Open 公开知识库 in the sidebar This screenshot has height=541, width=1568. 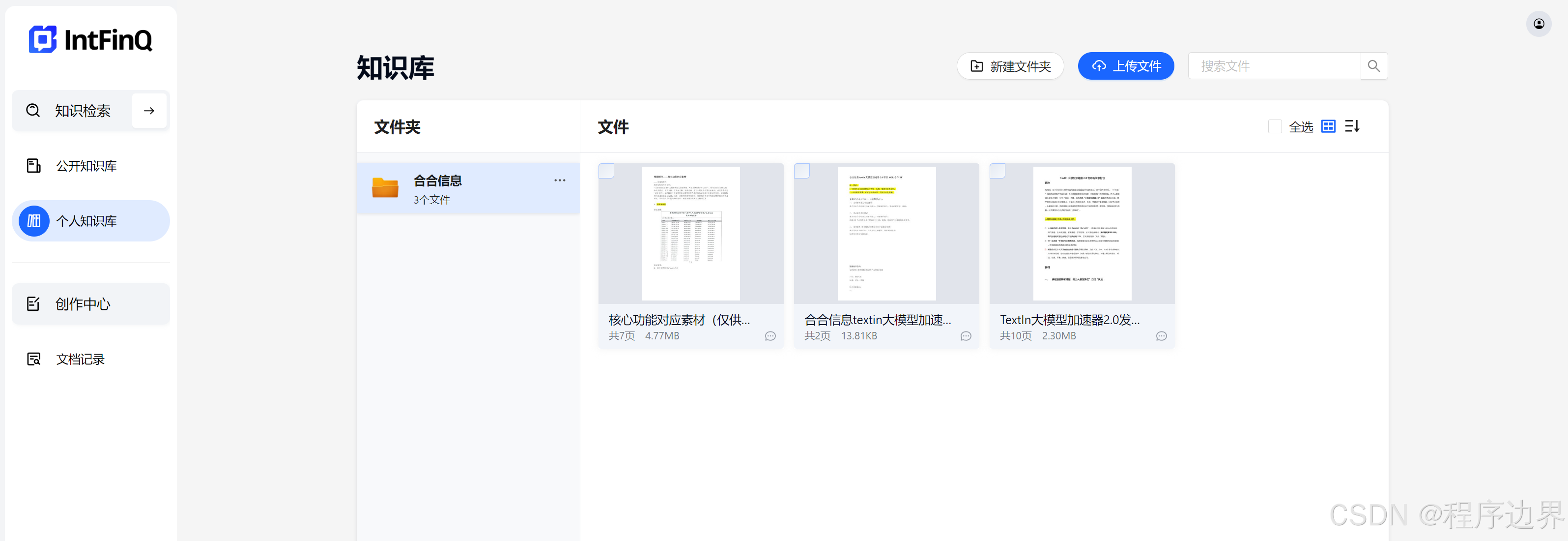(x=86, y=166)
